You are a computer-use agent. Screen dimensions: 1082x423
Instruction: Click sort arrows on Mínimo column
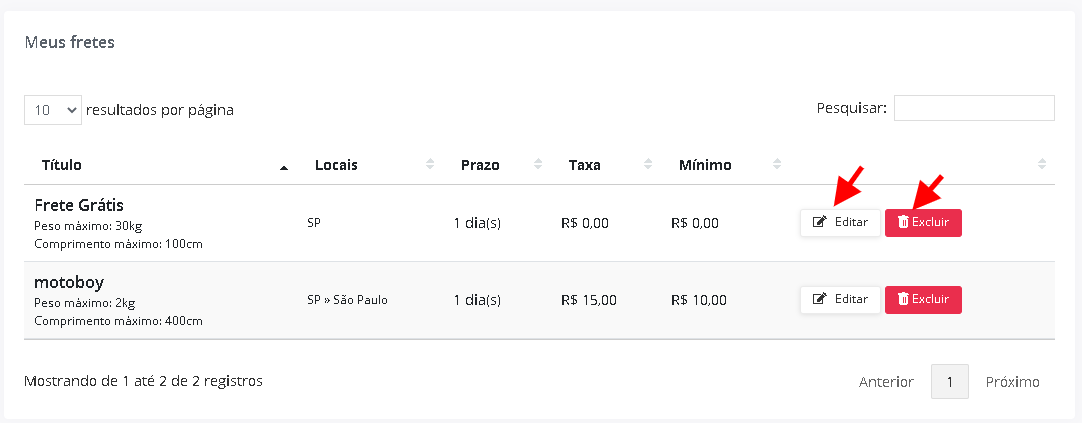[x=777, y=164]
